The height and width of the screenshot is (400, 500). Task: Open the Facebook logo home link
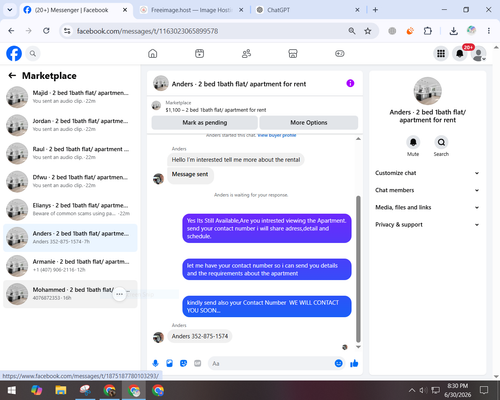[14, 53]
